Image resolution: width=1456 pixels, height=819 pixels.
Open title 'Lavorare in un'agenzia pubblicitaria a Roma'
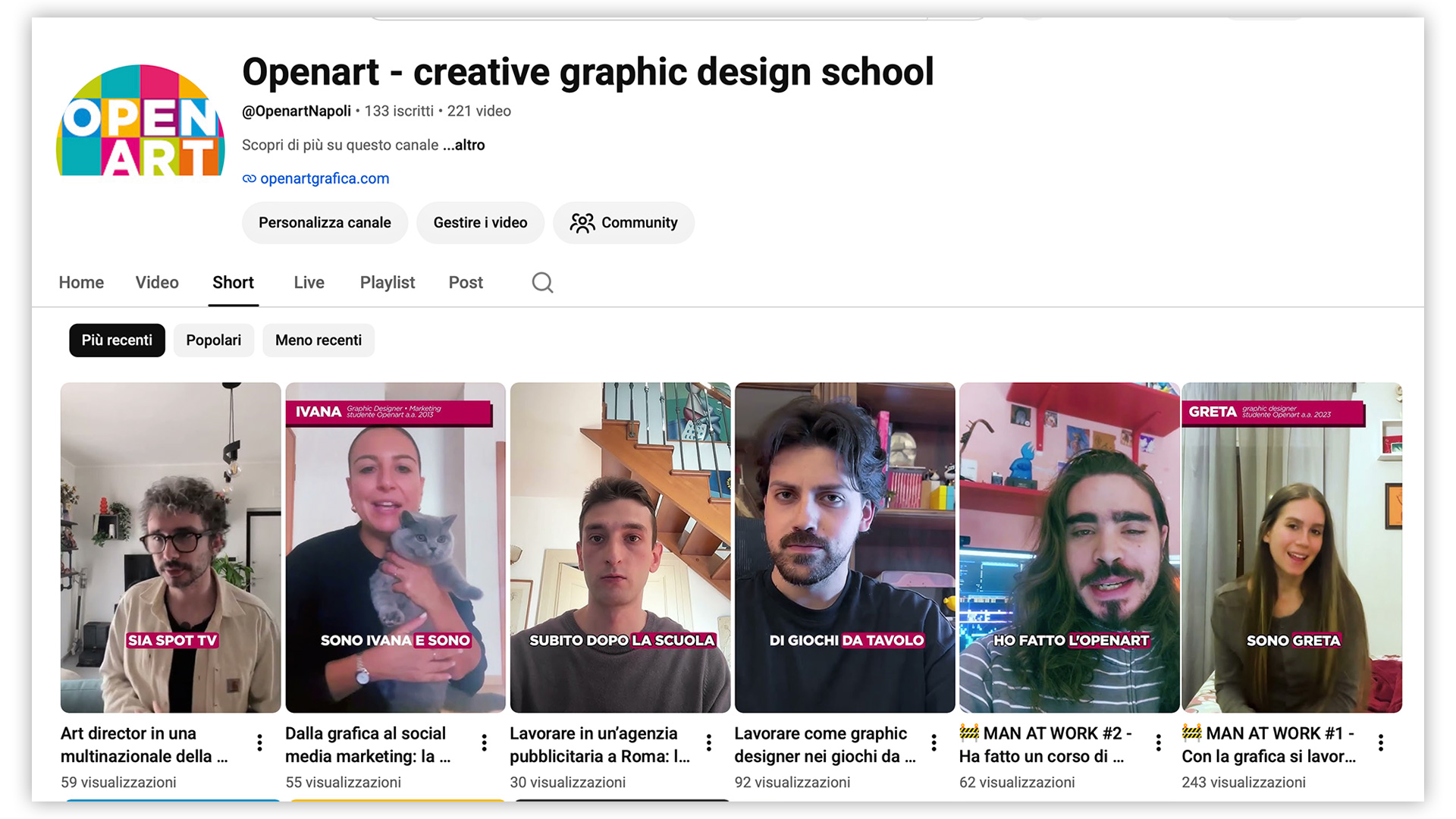[x=600, y=745]
